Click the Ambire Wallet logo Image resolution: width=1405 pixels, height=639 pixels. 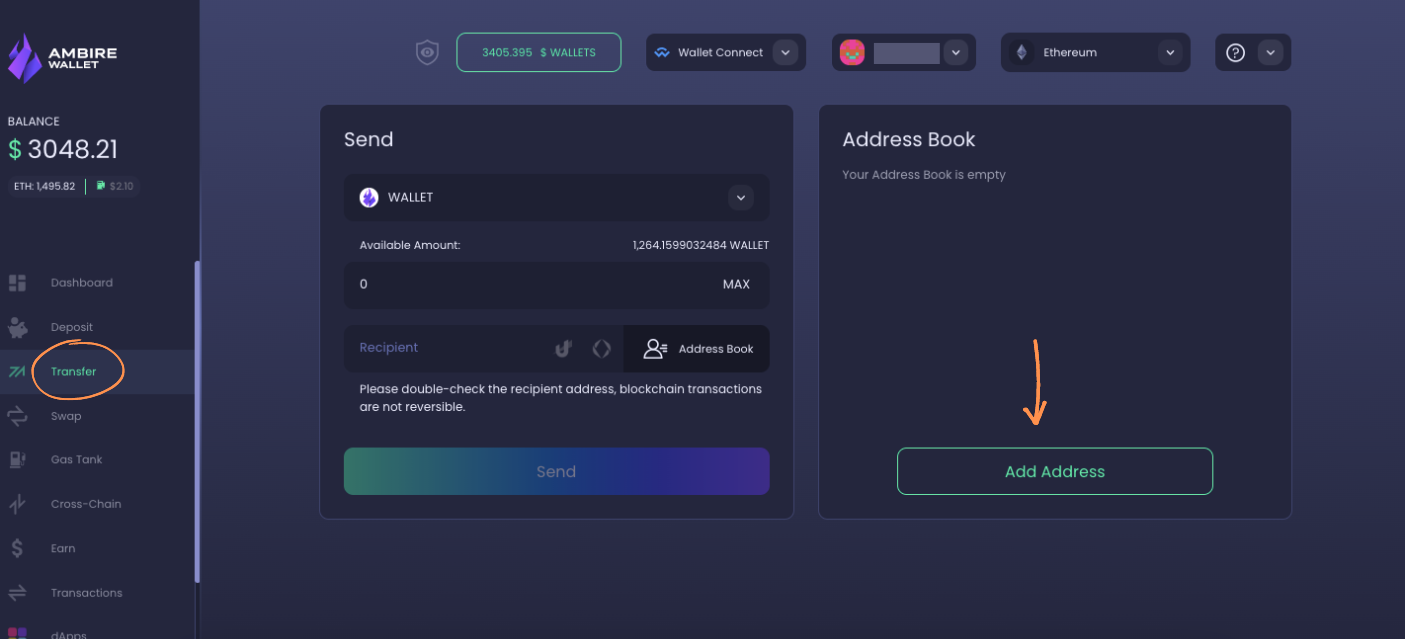click(x=62, y=58)
